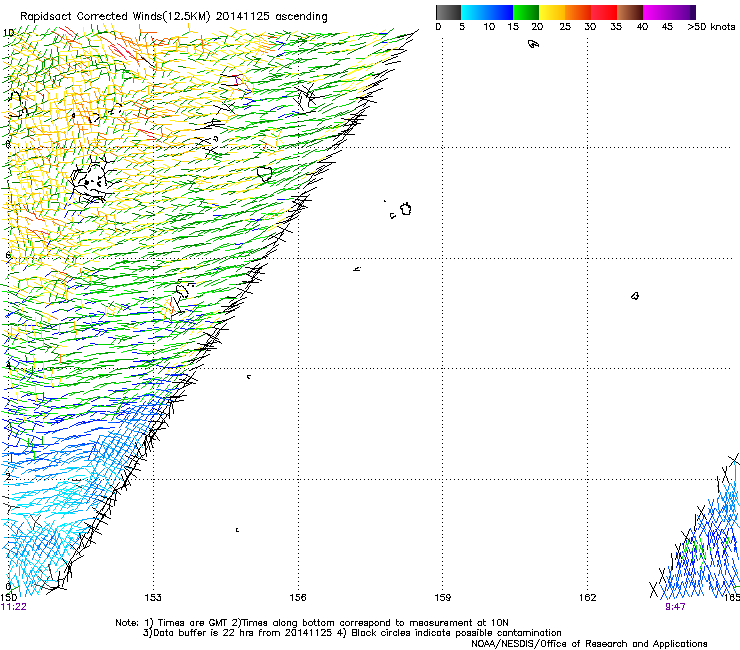Screen dimensions: 740x650
Task: Select the '20' label under the color bar
Action: pos(537,27)
